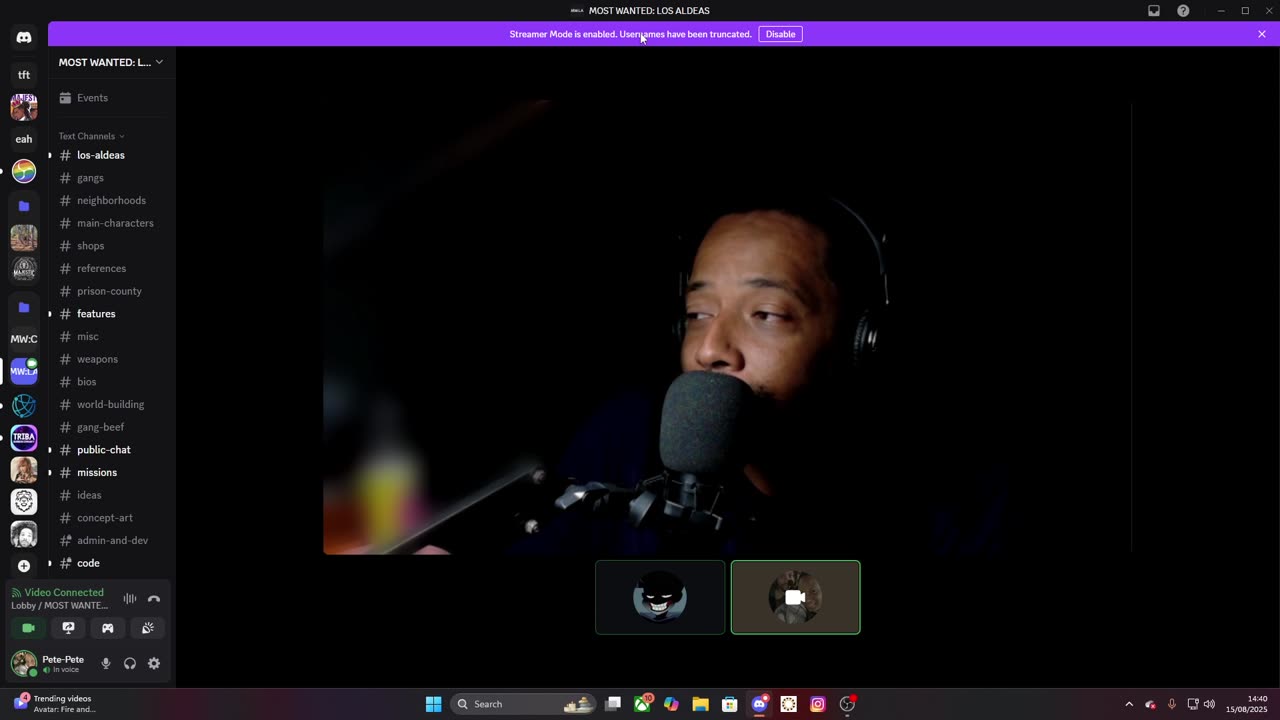
Task: Focus the main webcam video feed
Action: click(727, 326)
